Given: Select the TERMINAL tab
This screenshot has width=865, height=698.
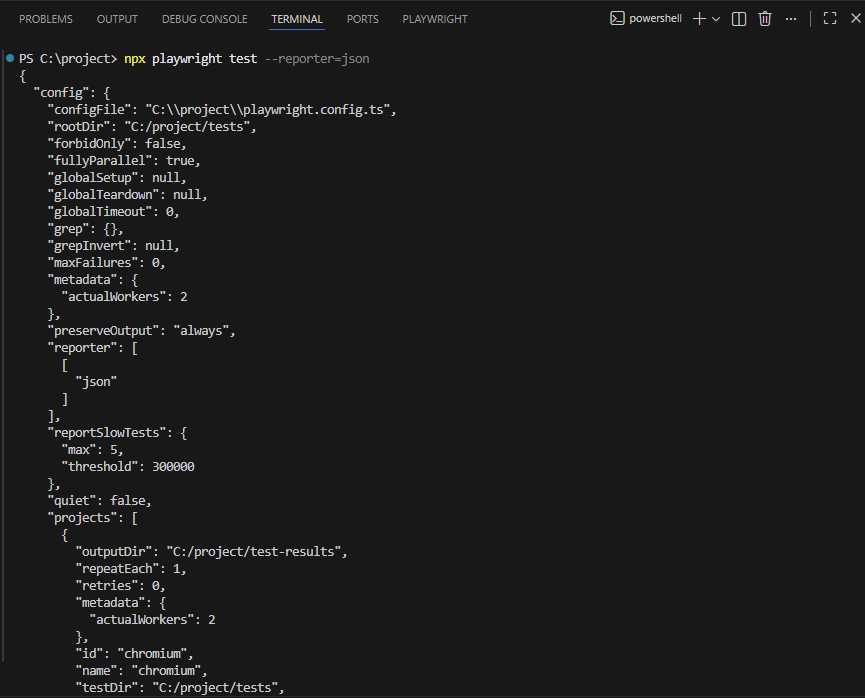Looking at the screenshot, I should (x=296, y=18).
